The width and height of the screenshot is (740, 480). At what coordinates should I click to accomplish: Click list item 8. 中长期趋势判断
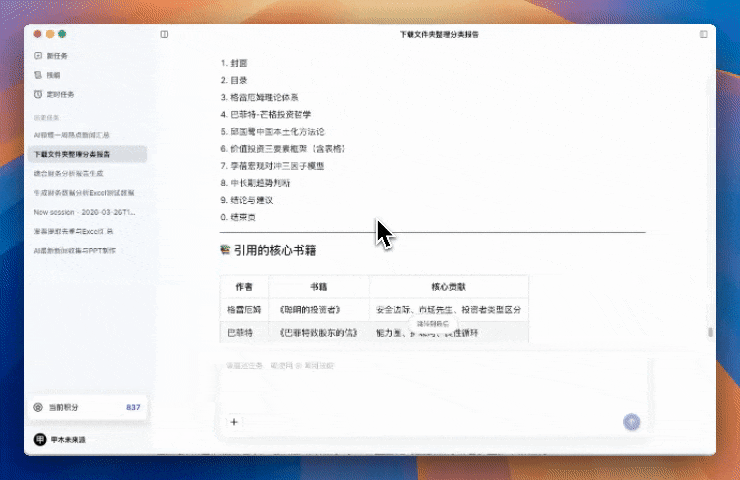255,183
